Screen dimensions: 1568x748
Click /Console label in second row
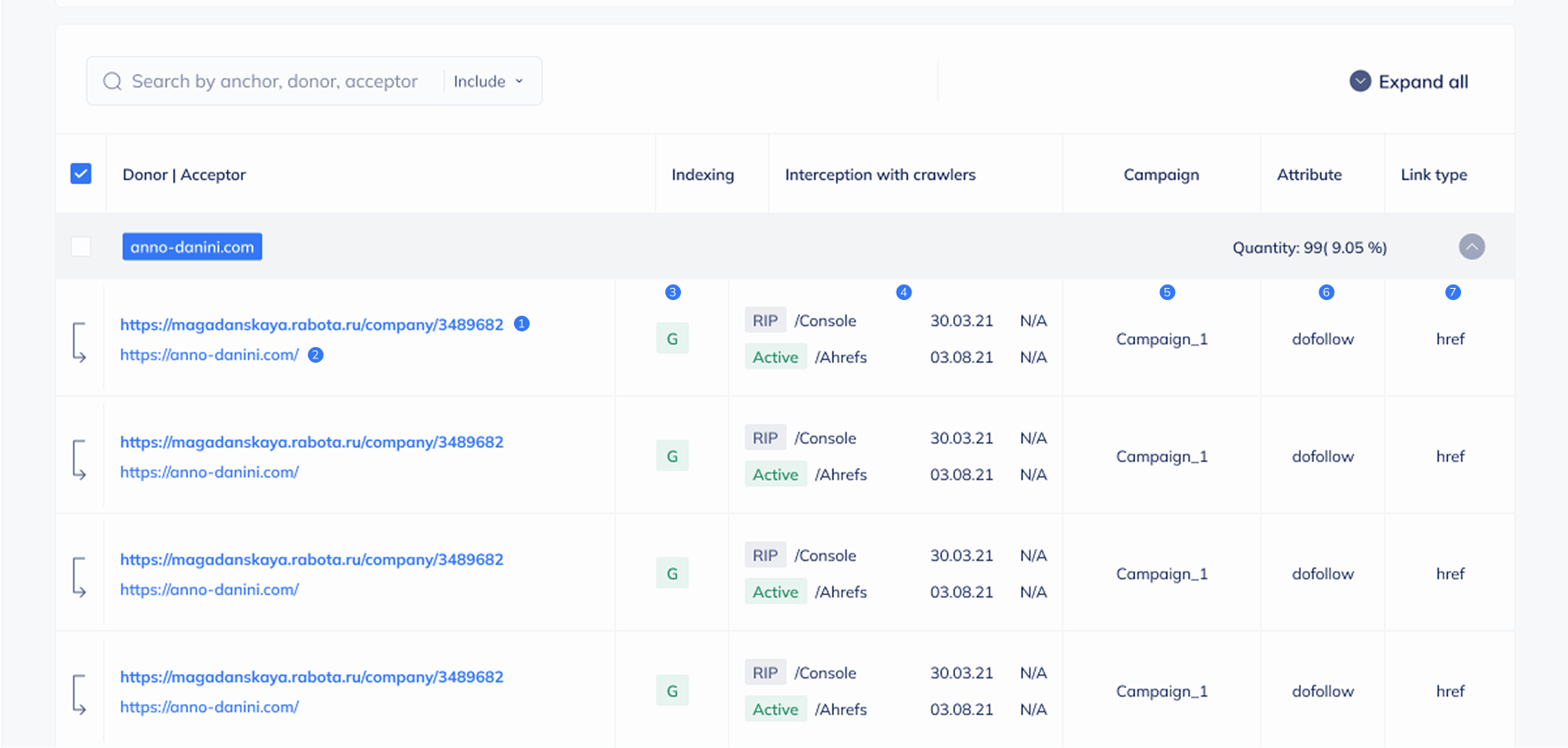825,438
